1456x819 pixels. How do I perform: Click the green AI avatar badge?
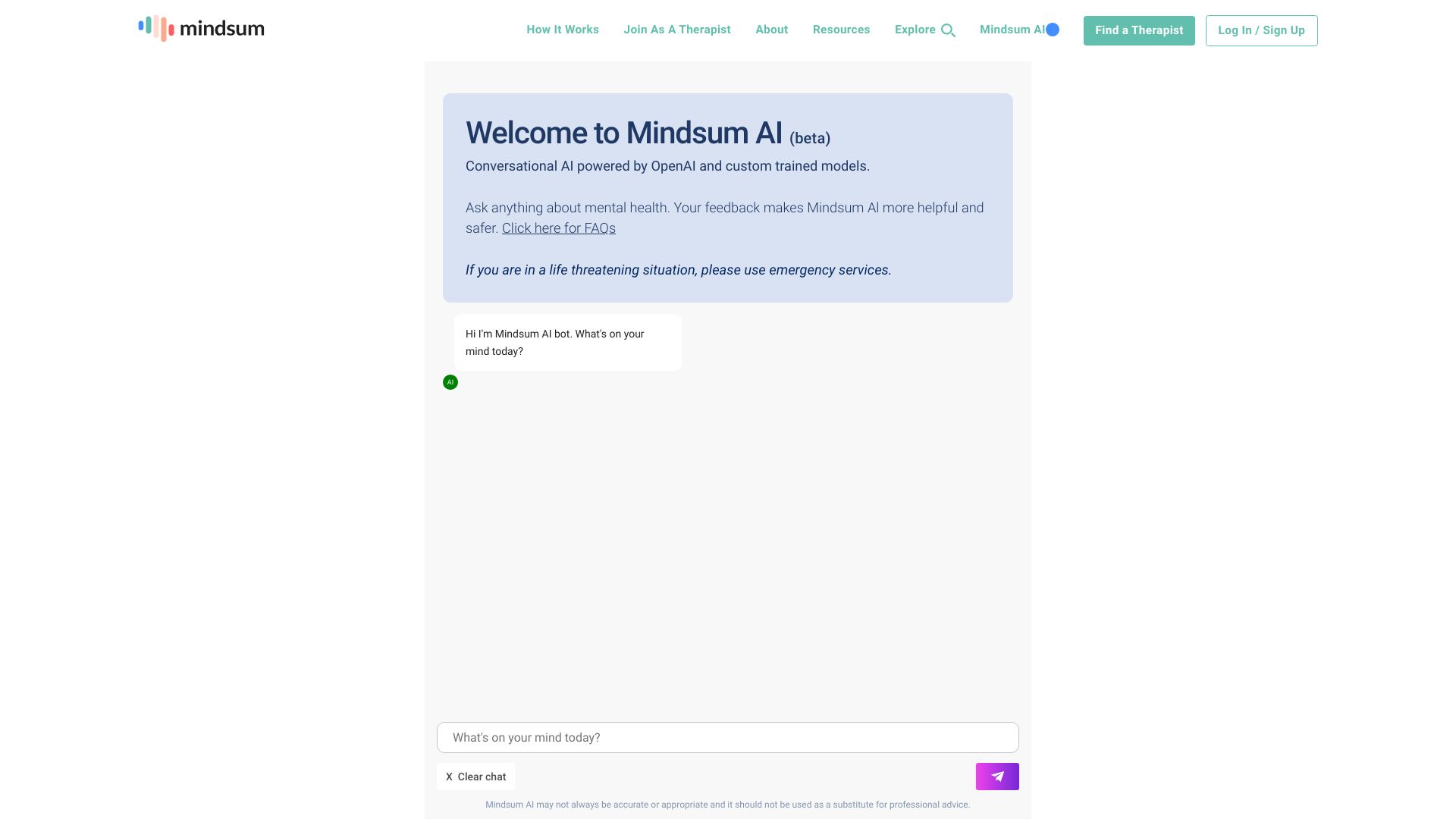pyautogui.click(x=450, y=382)
